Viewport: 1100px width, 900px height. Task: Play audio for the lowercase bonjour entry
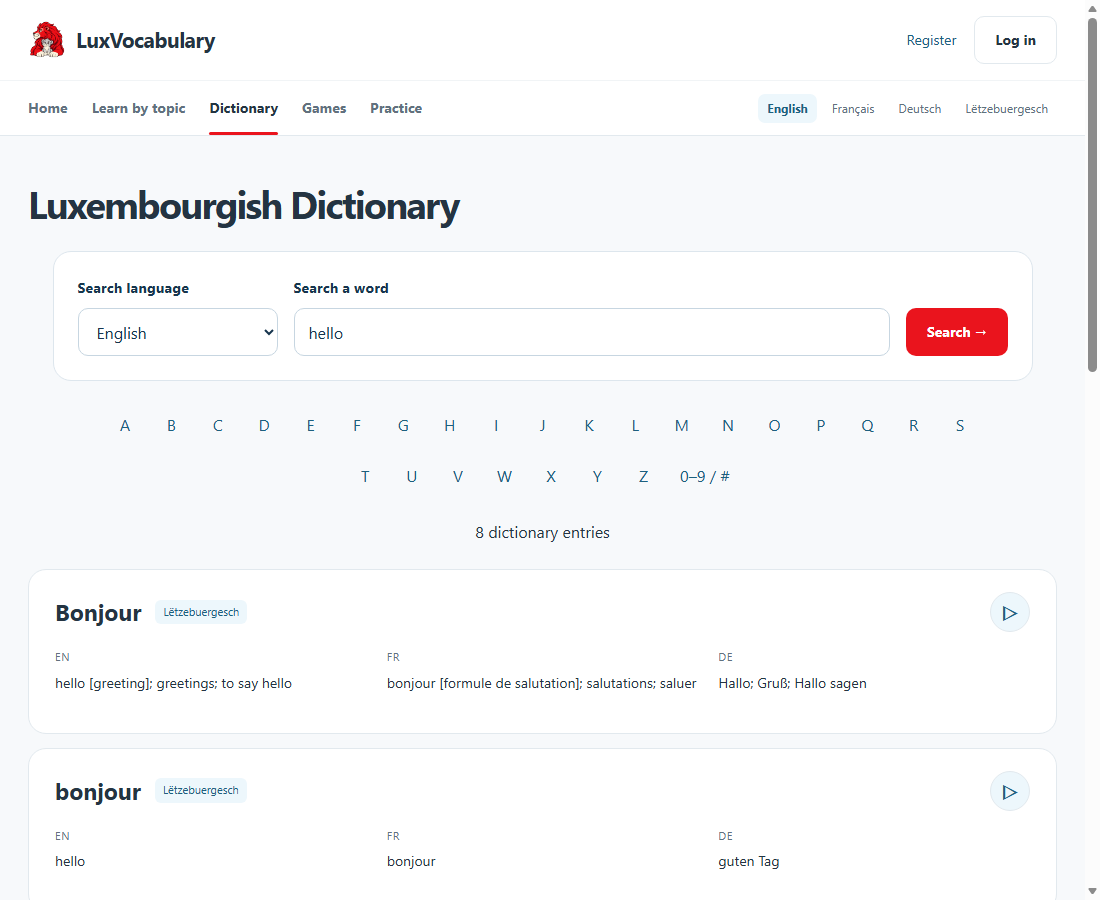click(x=1010, y=792)
